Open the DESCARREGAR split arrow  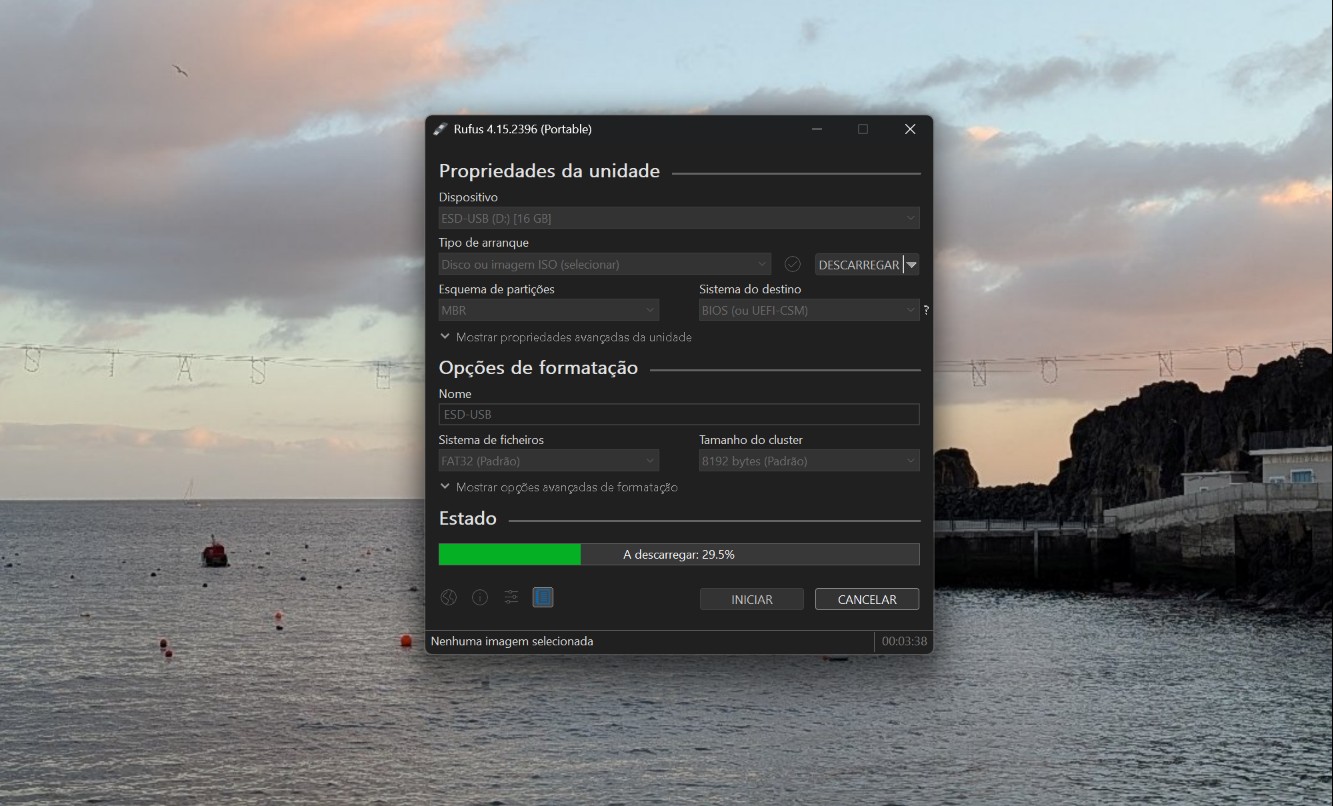point(911,264)
